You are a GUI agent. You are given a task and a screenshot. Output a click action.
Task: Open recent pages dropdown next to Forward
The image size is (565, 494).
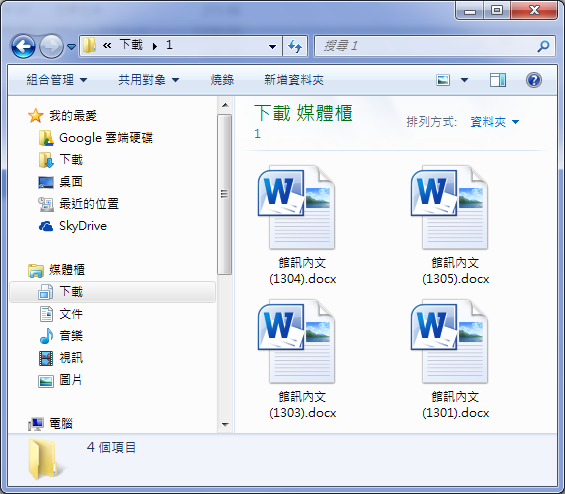pyautogui.click(x=71, y=46)
